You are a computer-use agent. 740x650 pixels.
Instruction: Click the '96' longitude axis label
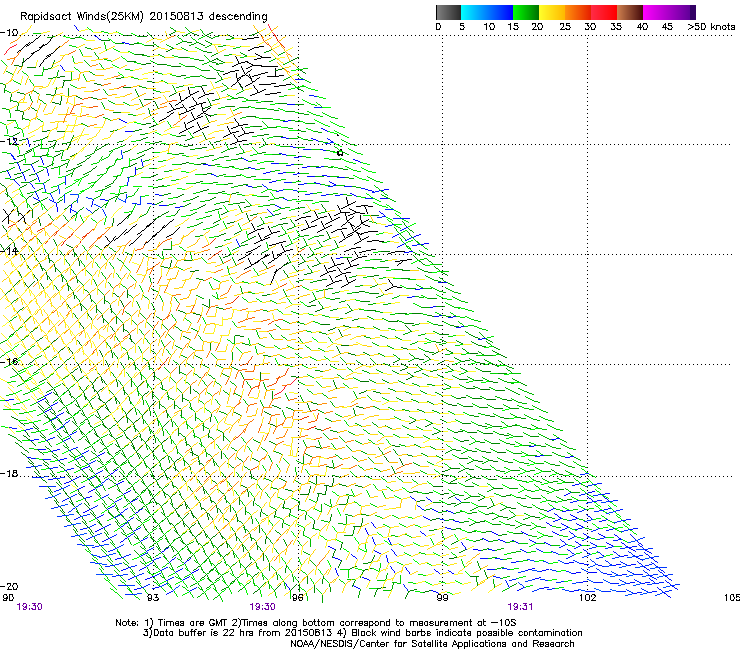[297, 598]
